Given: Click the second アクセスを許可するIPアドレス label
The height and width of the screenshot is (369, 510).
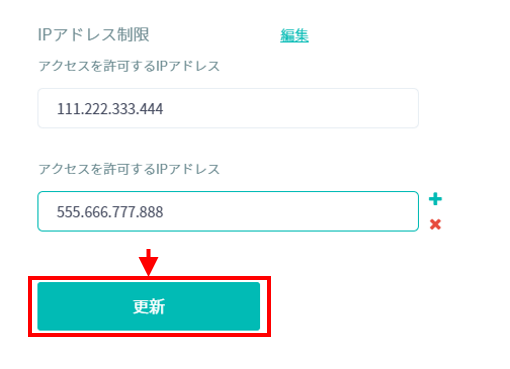Looking at the screenshot, I should click(129, 169).
